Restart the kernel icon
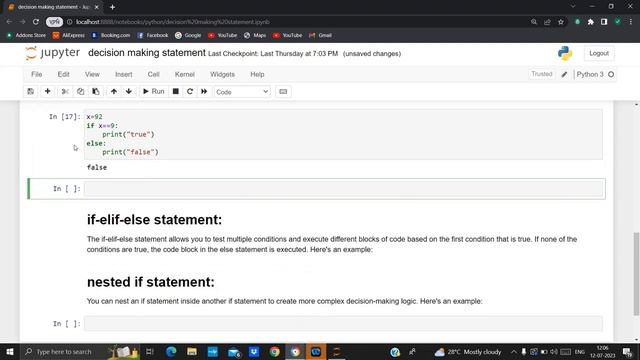The height and width of the screenshot is (360, 640). click(190, 91)
